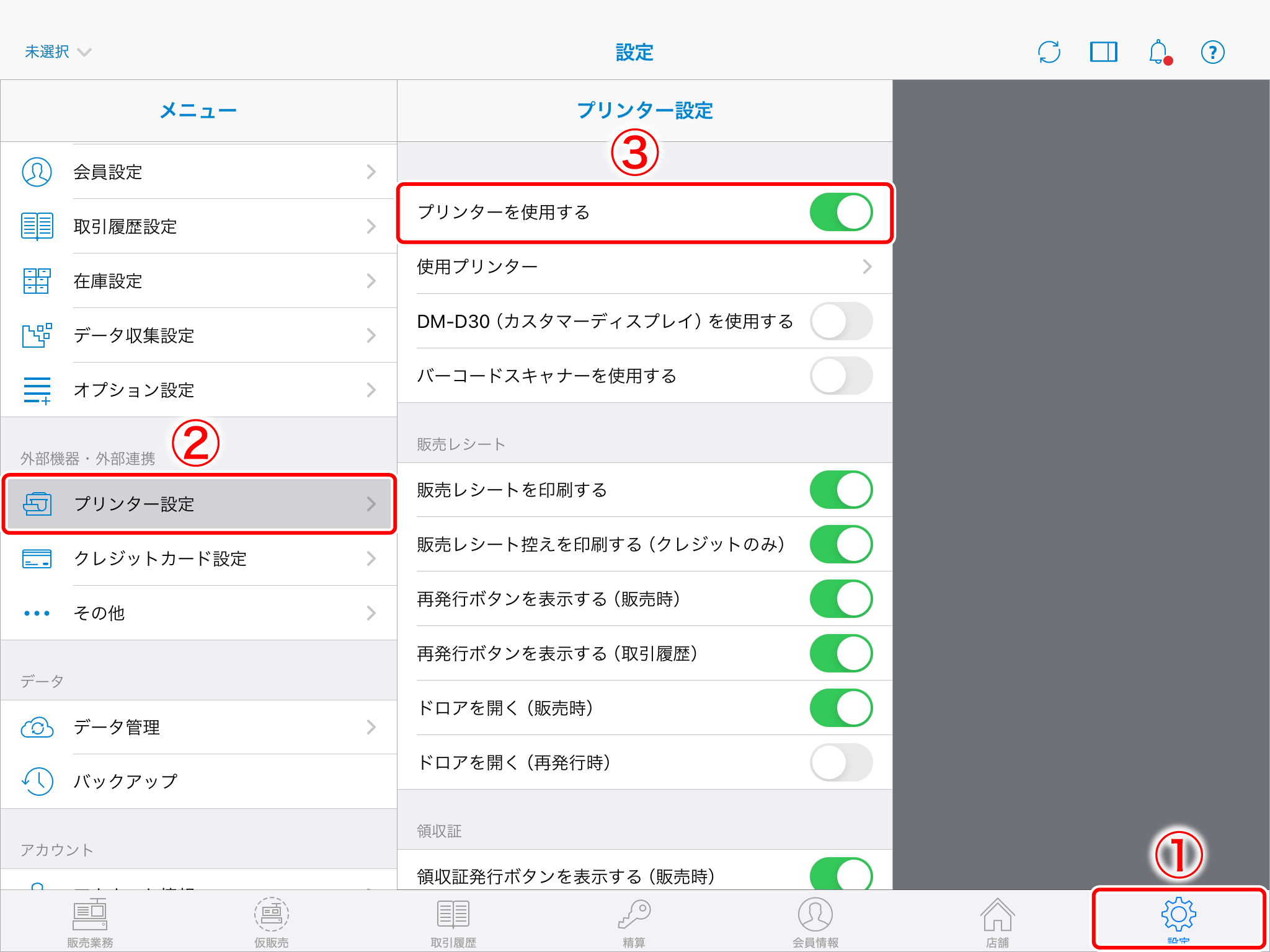This screenshot has width=1270, height=952.
Task: Click the データ収集設定 icon
Action: 37,335
